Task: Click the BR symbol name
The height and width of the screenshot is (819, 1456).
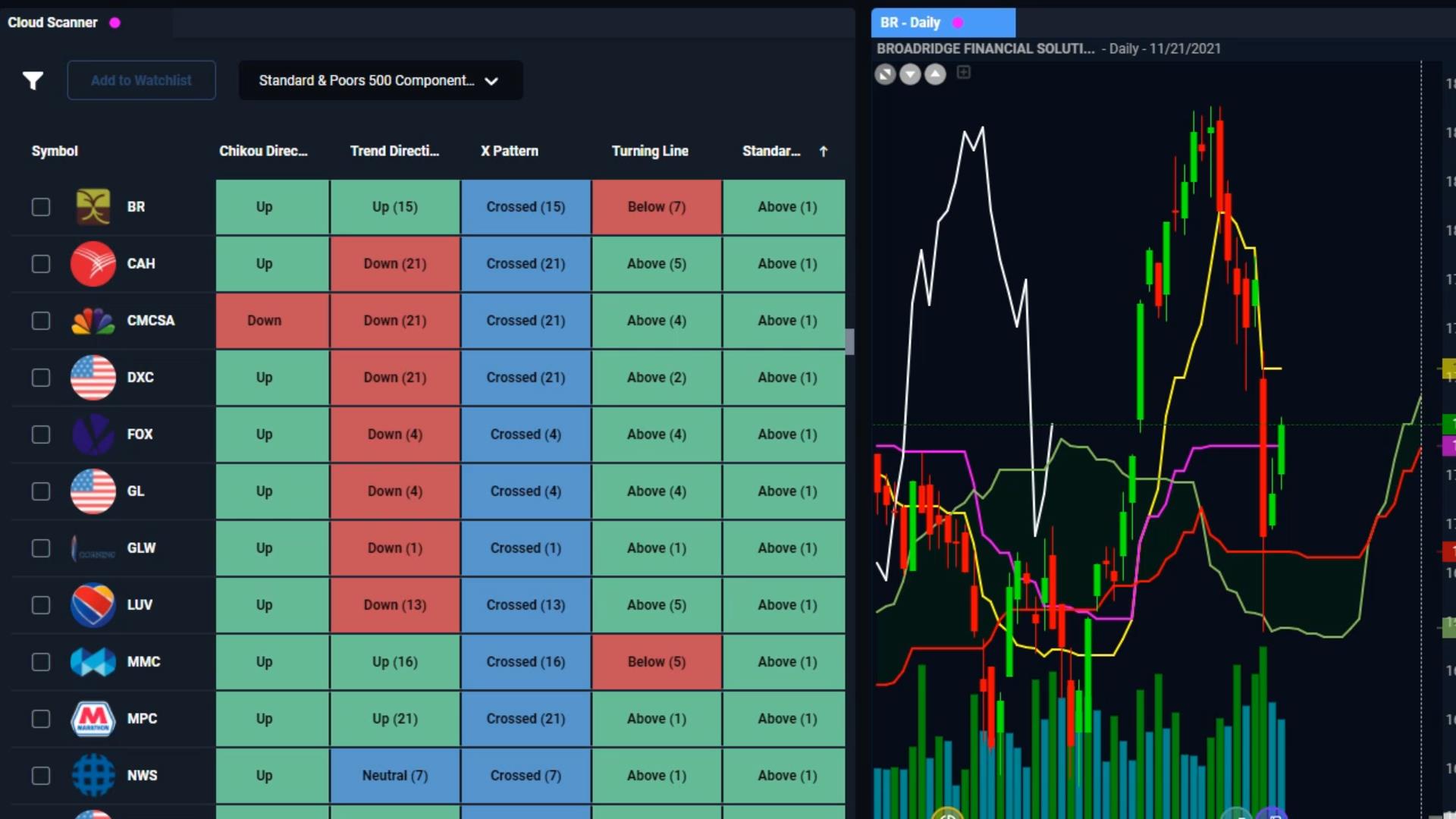Action: pos(136,207)
